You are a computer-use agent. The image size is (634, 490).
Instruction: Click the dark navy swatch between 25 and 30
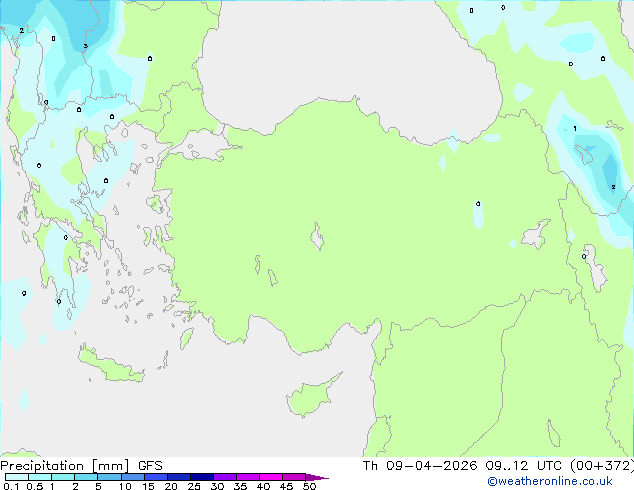tap(202, 477)
